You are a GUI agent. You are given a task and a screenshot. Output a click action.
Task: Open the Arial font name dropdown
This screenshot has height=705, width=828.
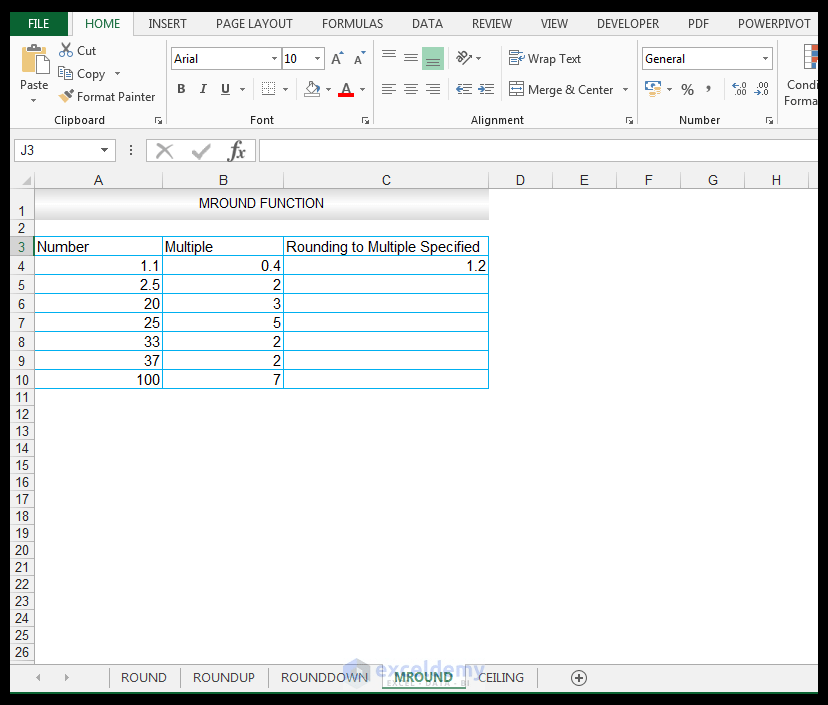(273, 58)
